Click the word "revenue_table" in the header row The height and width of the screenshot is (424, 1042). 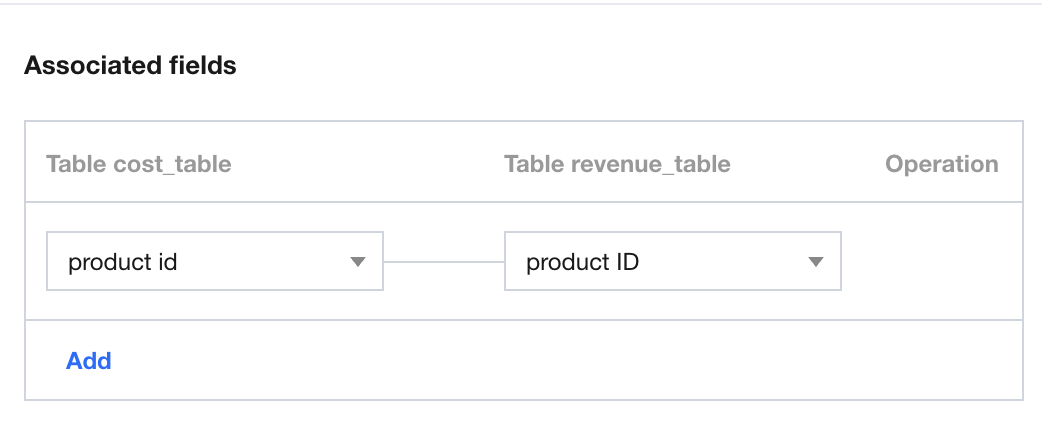coord(649,164)
